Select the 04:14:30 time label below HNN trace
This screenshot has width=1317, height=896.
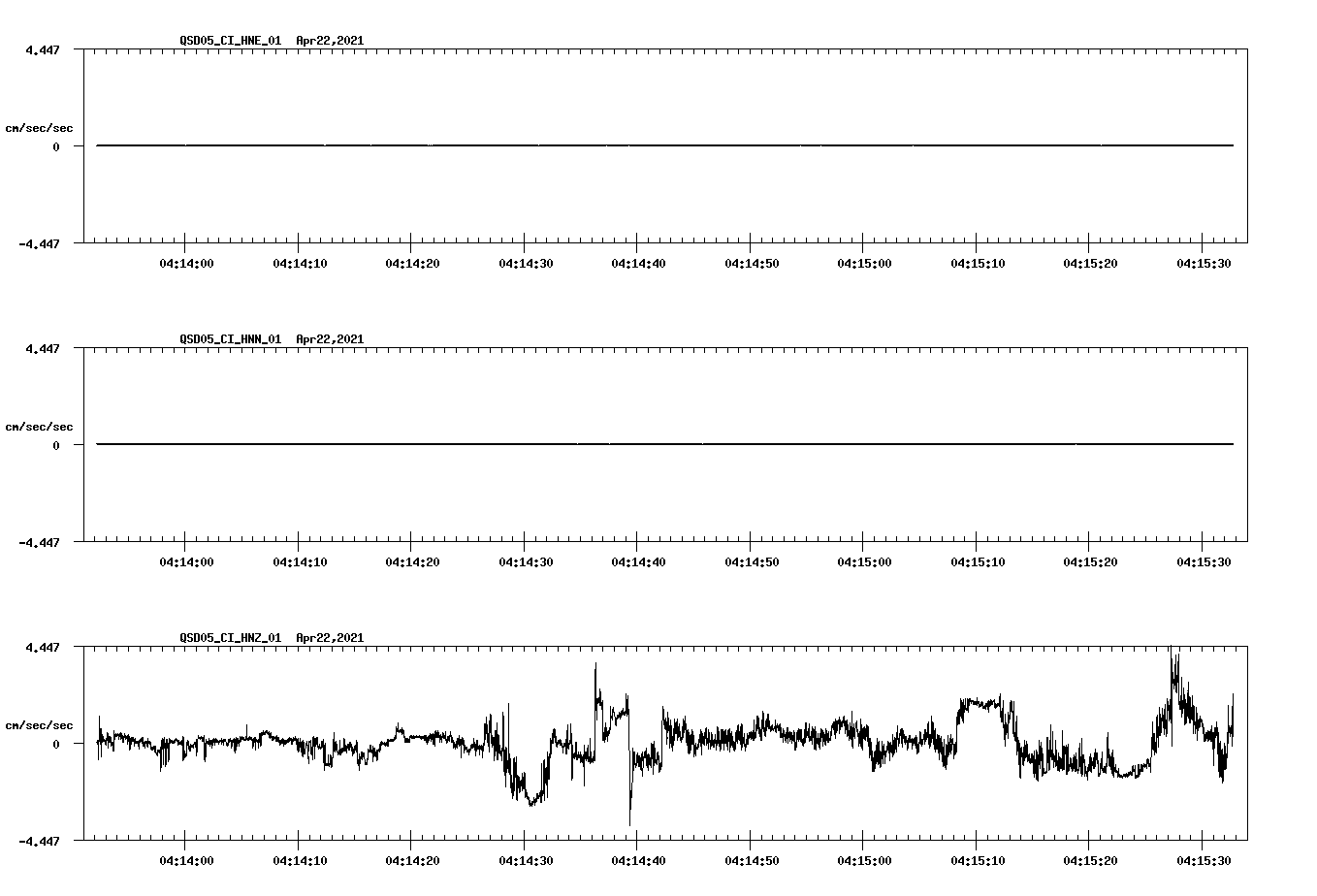coord(527,560)
